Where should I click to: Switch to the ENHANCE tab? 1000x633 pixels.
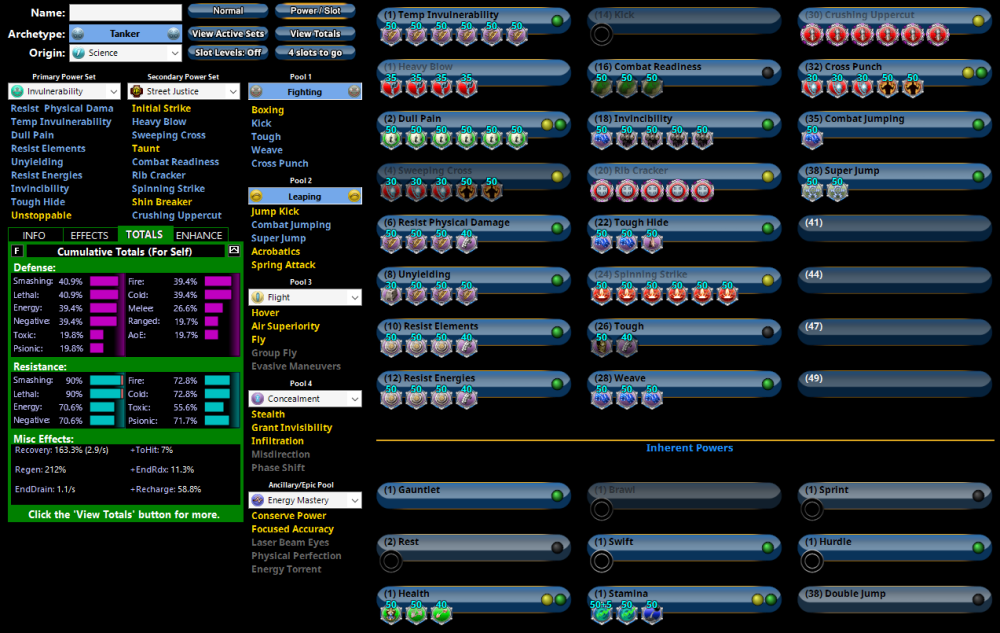199,235
